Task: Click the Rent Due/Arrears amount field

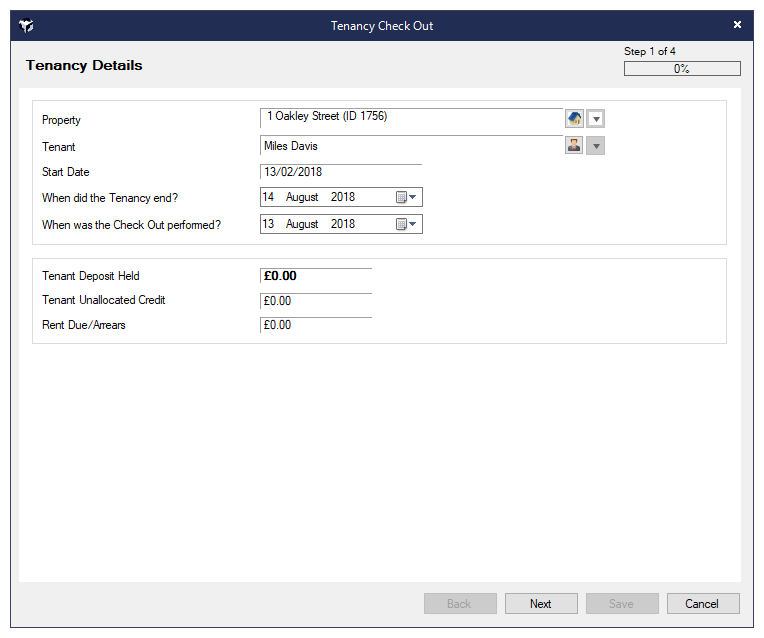Action: point(315,325)
